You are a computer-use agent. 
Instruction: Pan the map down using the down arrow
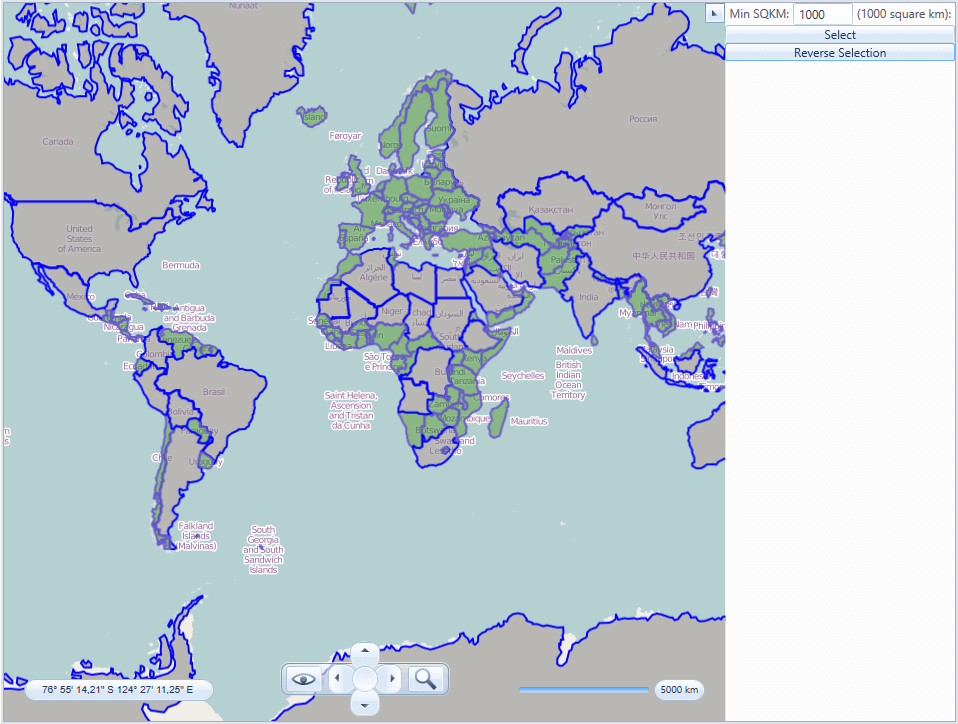(x=365, y=705)
